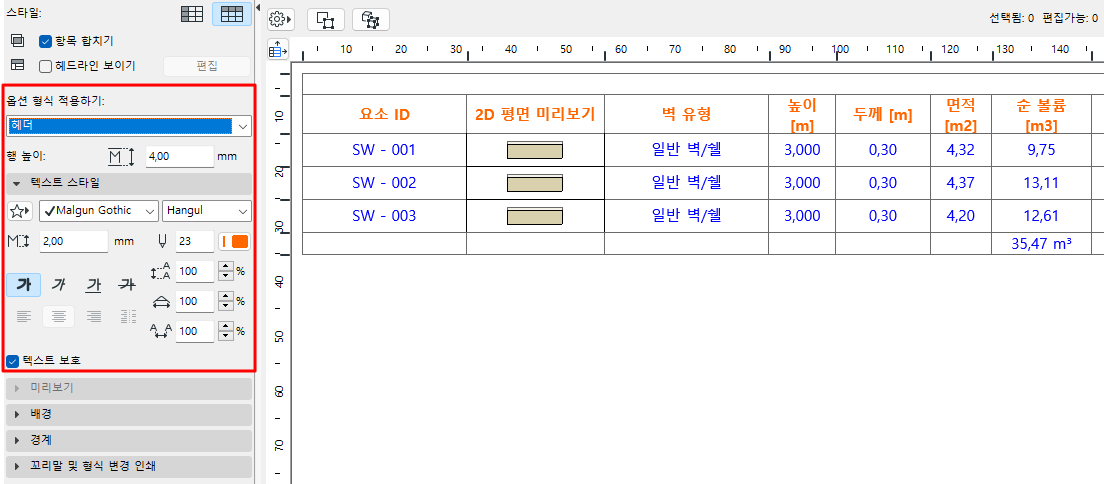Screen dimensions: 1104x484
Task: Click the 두께 [m] column header
Action: coord(883,114)
